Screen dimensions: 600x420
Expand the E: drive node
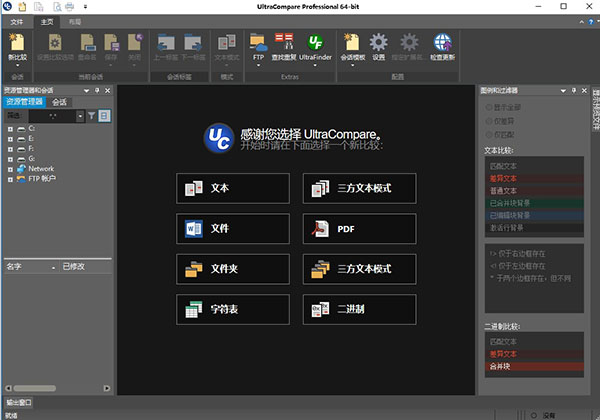[10, 139]
